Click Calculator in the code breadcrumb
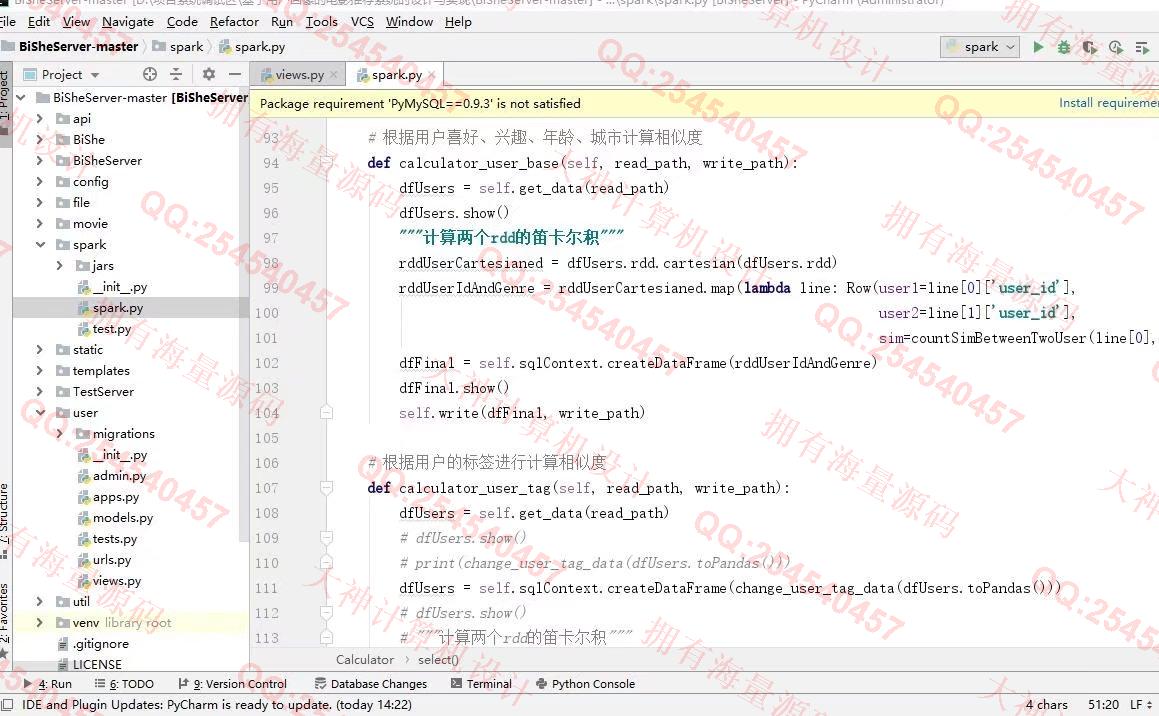The height and width of the screenshot is (716, 1159). coord(364,659)
